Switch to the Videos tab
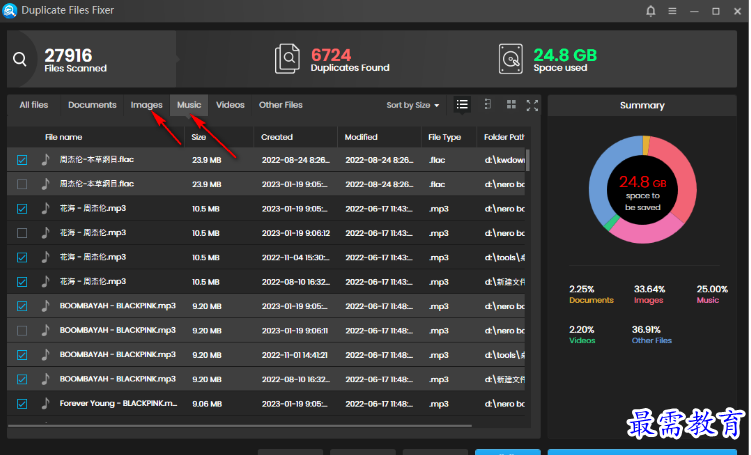 click(230, 105)
